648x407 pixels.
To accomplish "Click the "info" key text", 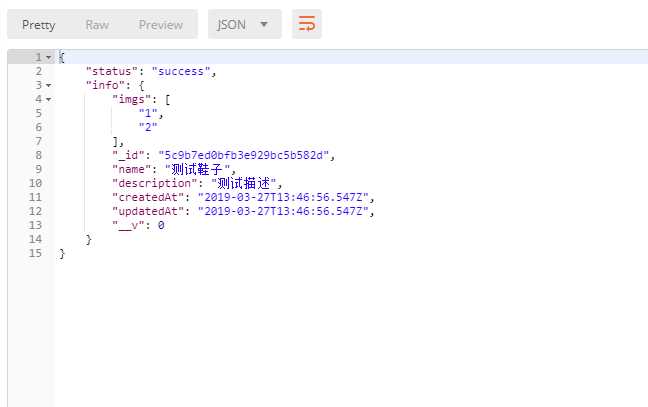I will (105, 86).
